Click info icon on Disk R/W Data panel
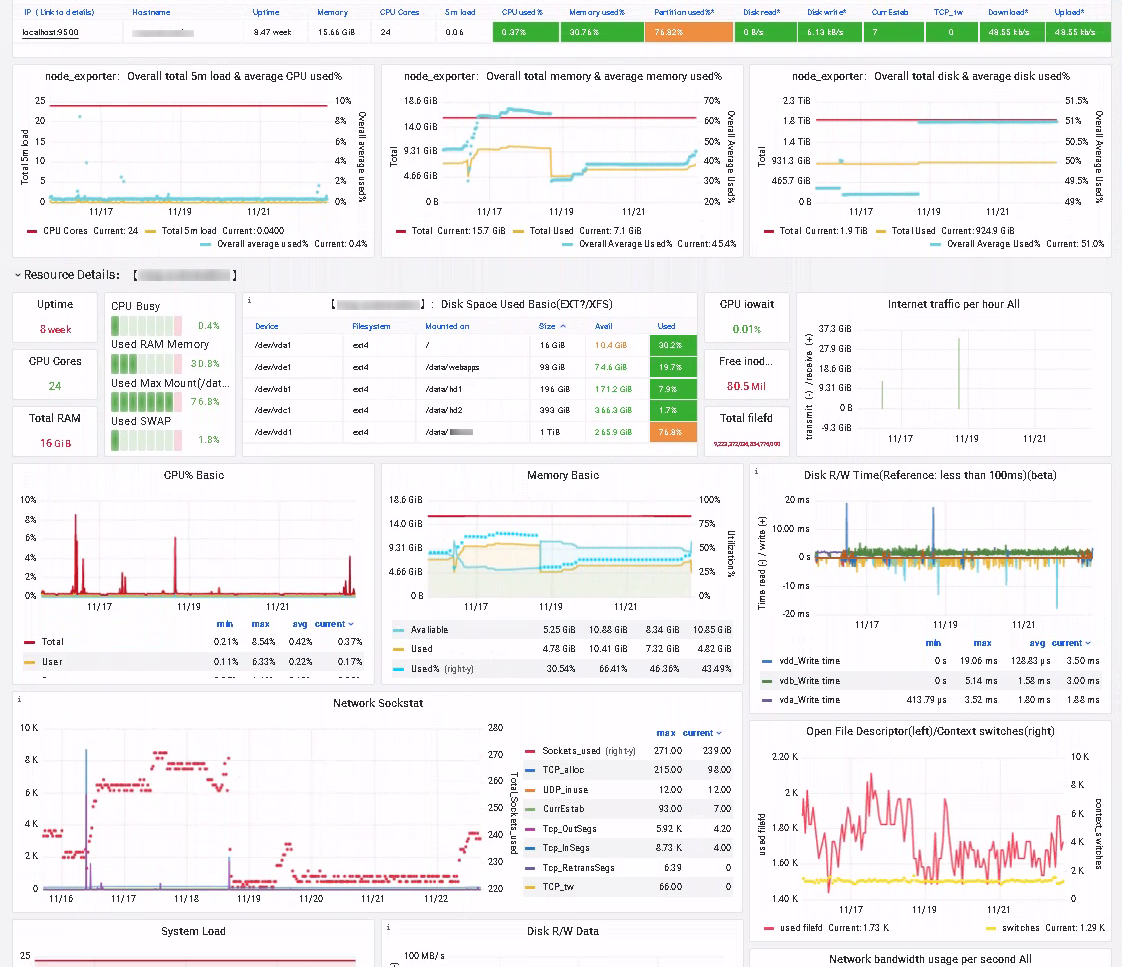Screen dimensions: 1122x967 [x=389, y=927]
